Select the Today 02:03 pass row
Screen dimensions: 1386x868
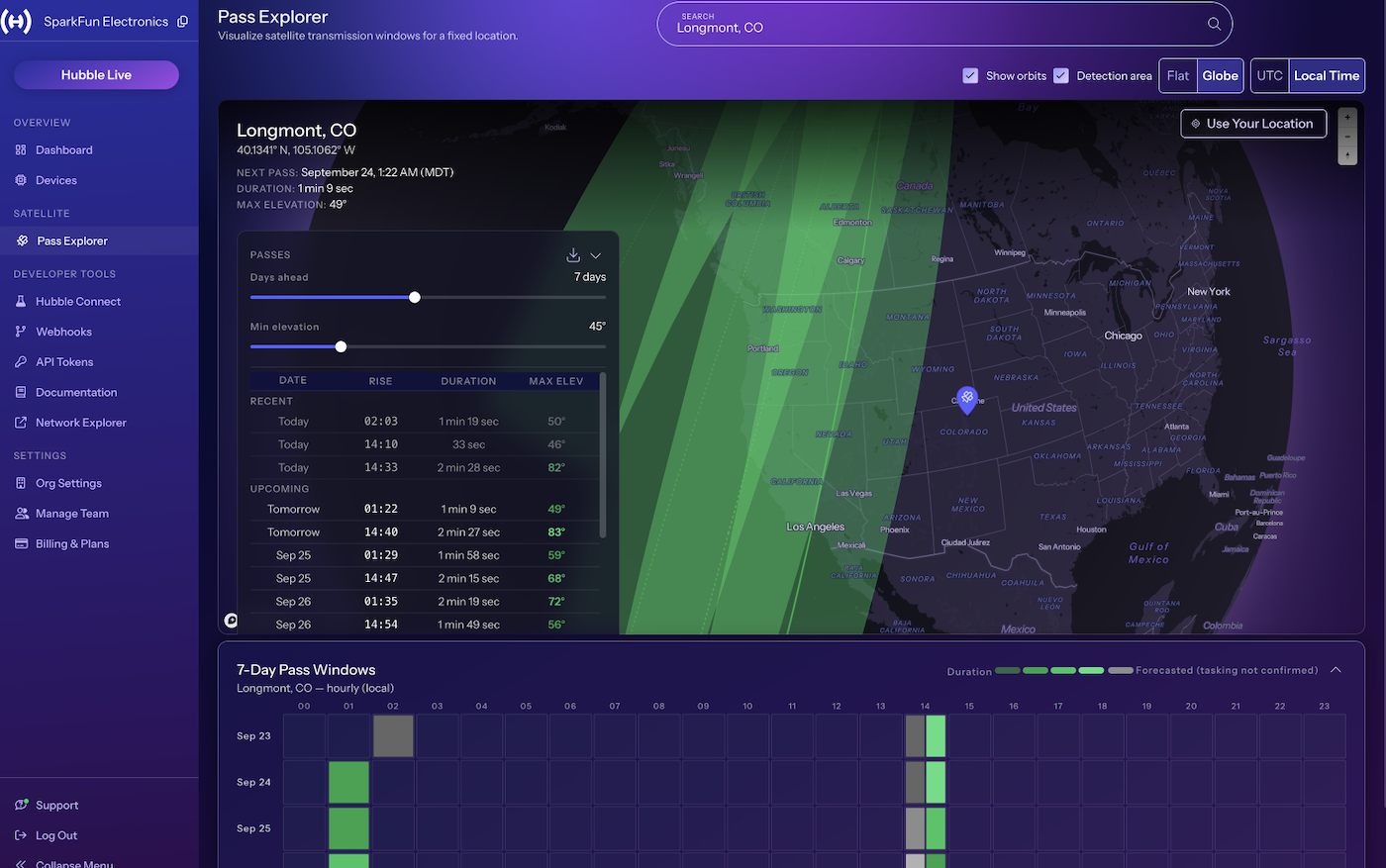425,422
